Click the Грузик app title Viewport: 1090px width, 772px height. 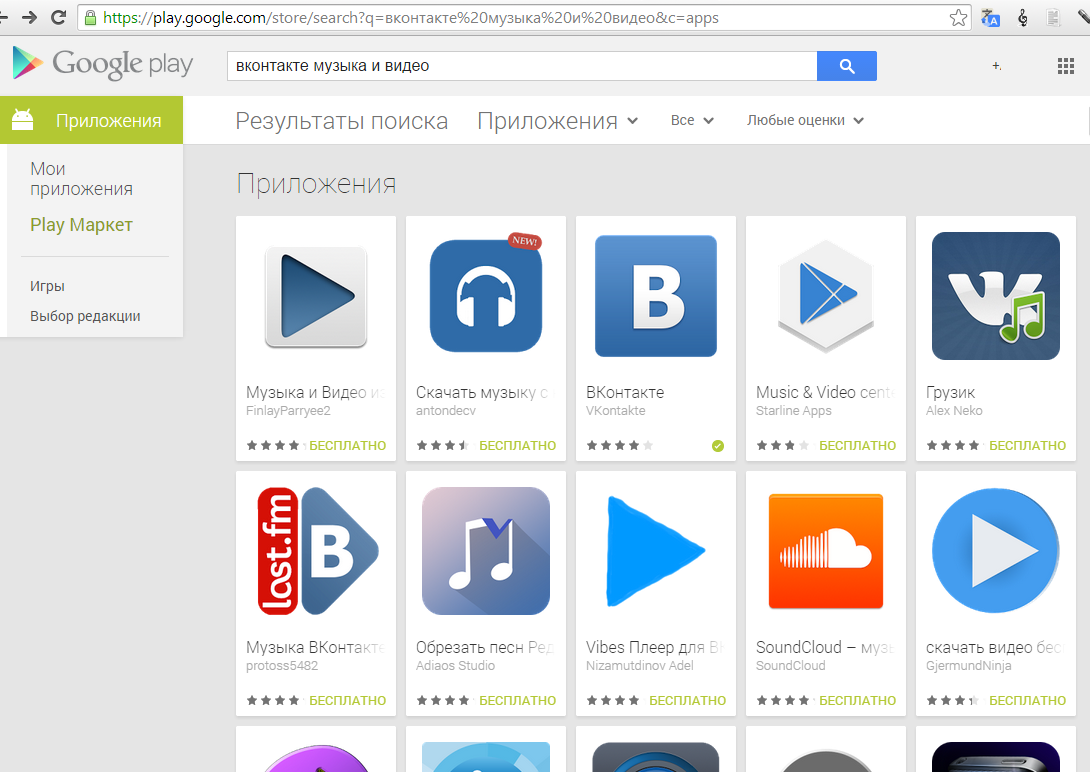[950, 393]
